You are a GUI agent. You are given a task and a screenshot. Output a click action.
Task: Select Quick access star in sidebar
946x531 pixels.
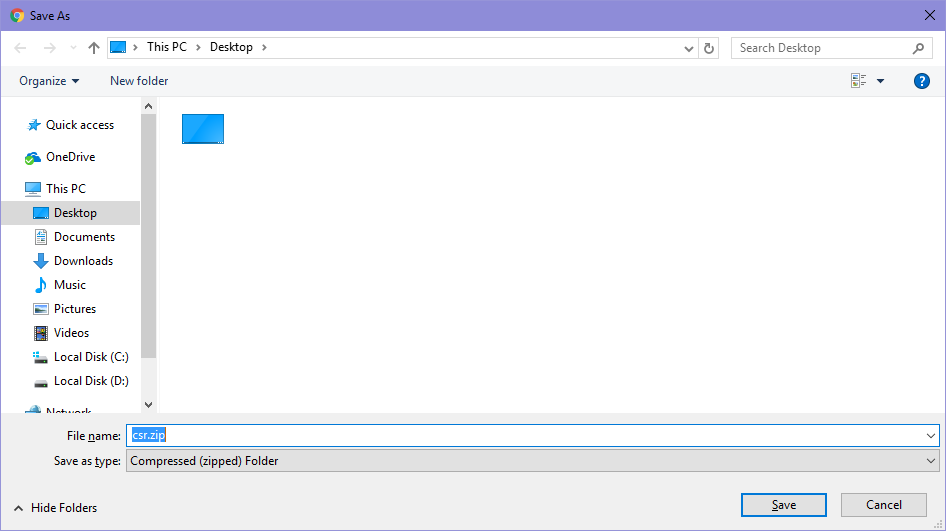(x=34, y=125)
